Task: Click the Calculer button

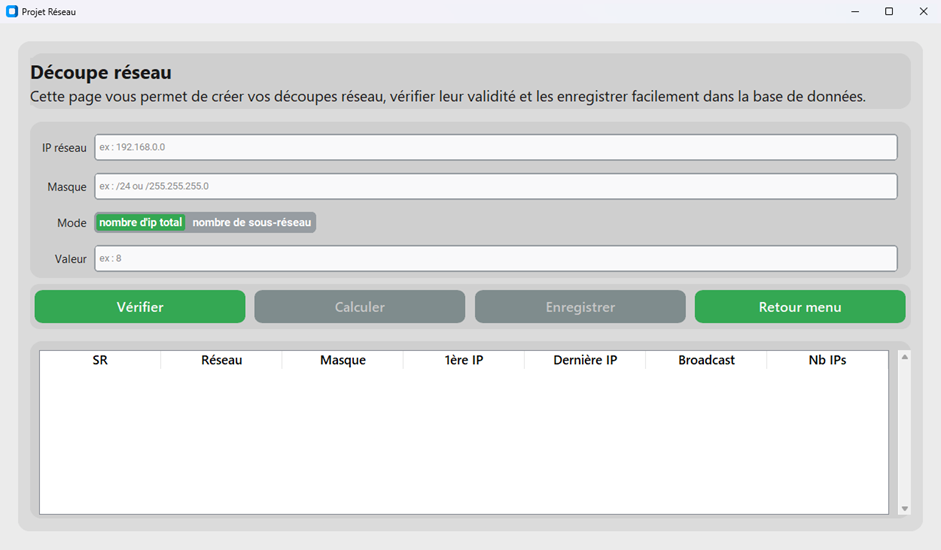Action: pyautogui.click(x=359, y=307)
